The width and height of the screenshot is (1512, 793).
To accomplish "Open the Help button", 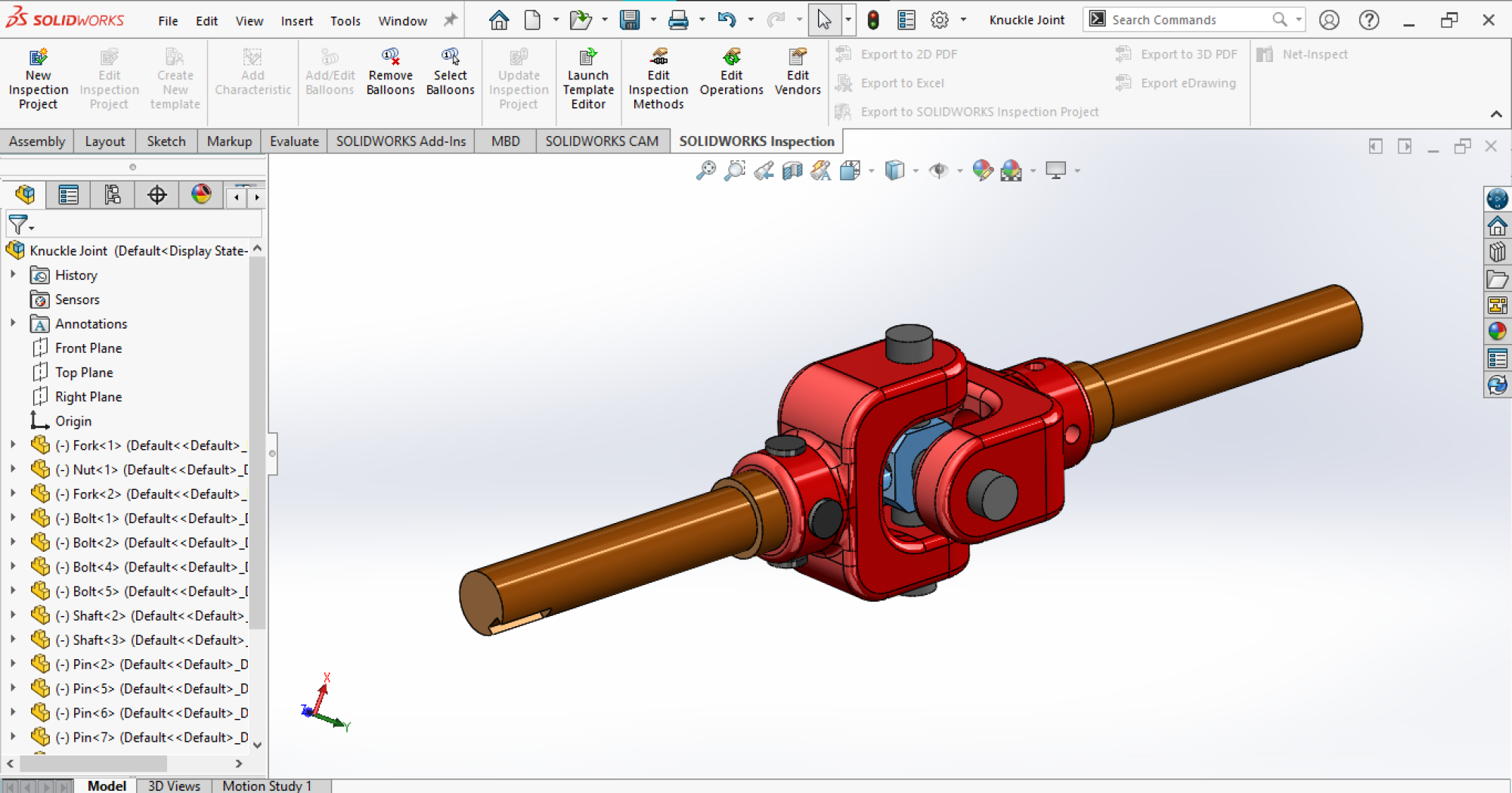I will point(1368,20).
